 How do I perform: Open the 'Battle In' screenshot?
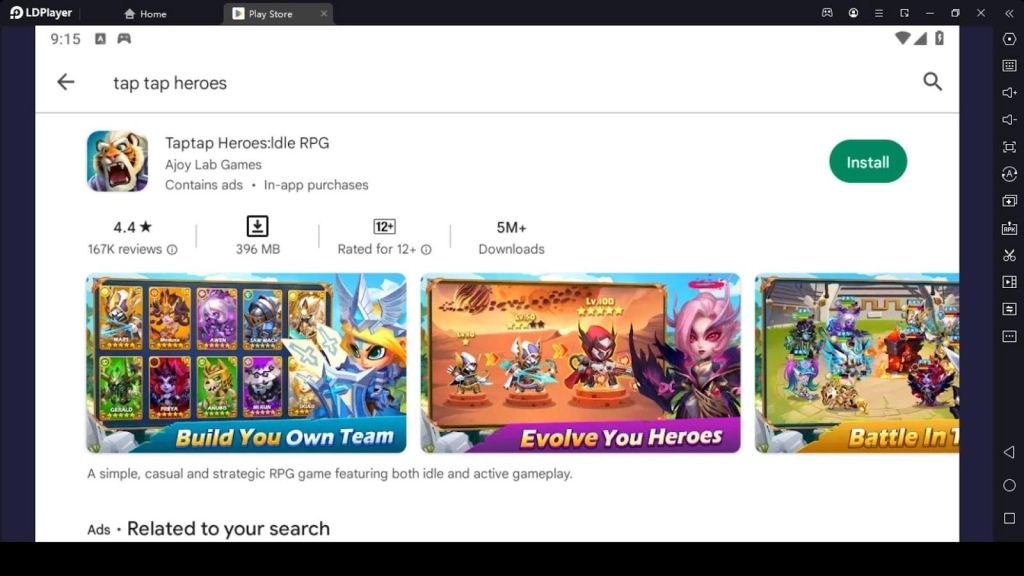coord(857,363)
